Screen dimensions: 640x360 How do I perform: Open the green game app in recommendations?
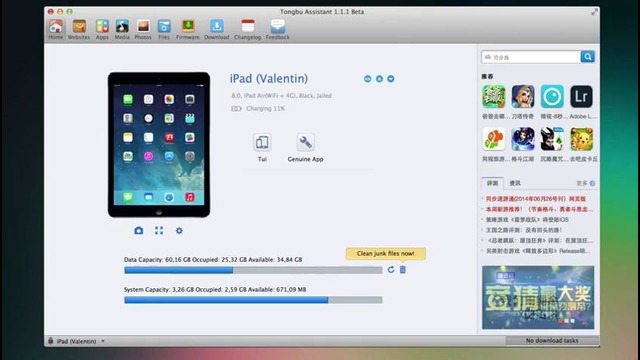click(x=493, y=96)
